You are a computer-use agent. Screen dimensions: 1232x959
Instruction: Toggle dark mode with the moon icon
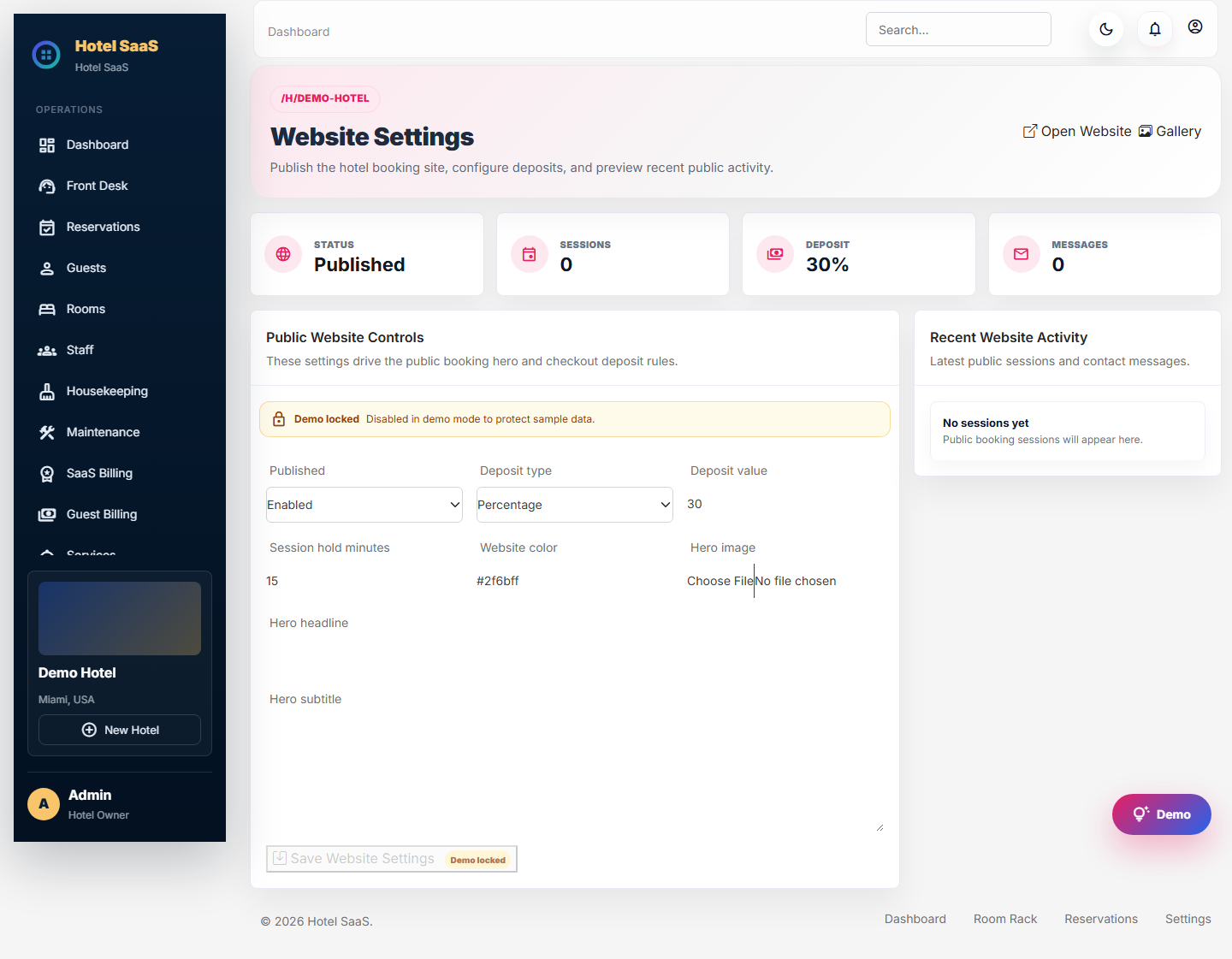click(1106, 29)
